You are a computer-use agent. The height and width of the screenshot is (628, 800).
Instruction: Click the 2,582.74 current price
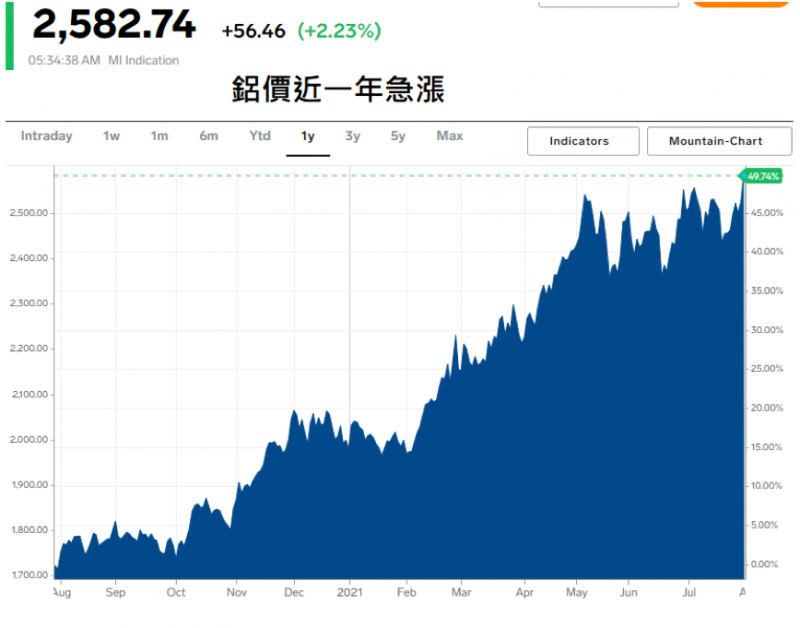pyautogui.click(x=114, y=27)
